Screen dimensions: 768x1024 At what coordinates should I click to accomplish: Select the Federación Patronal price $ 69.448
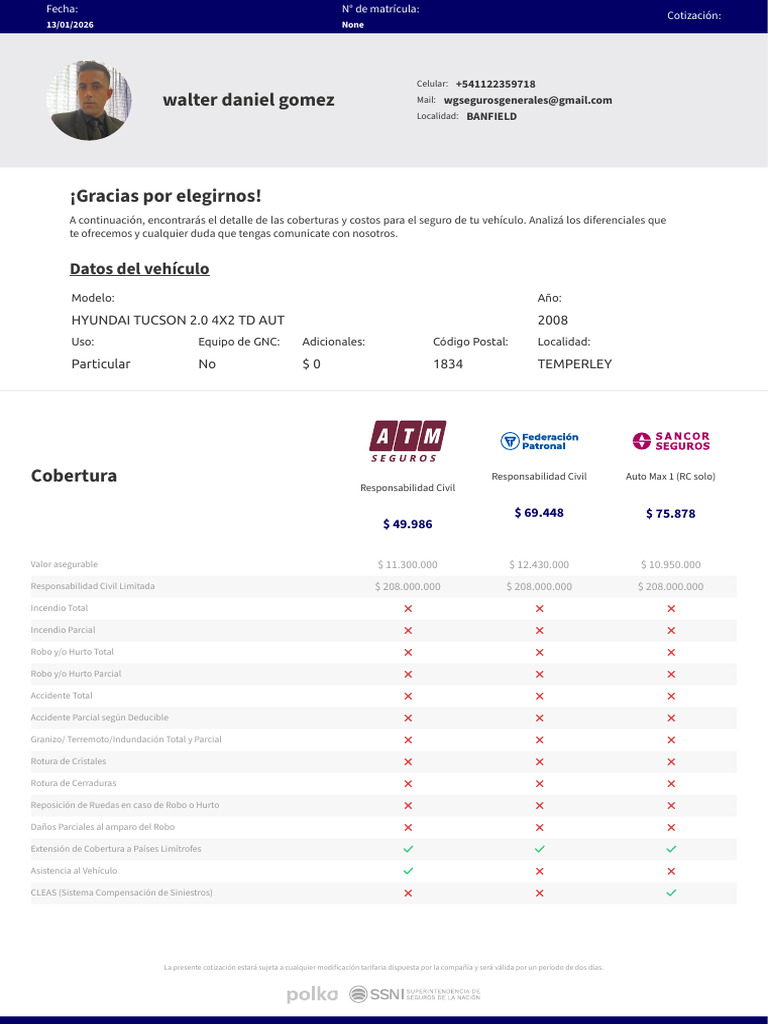pyautogui.click(x=539, y=513)
